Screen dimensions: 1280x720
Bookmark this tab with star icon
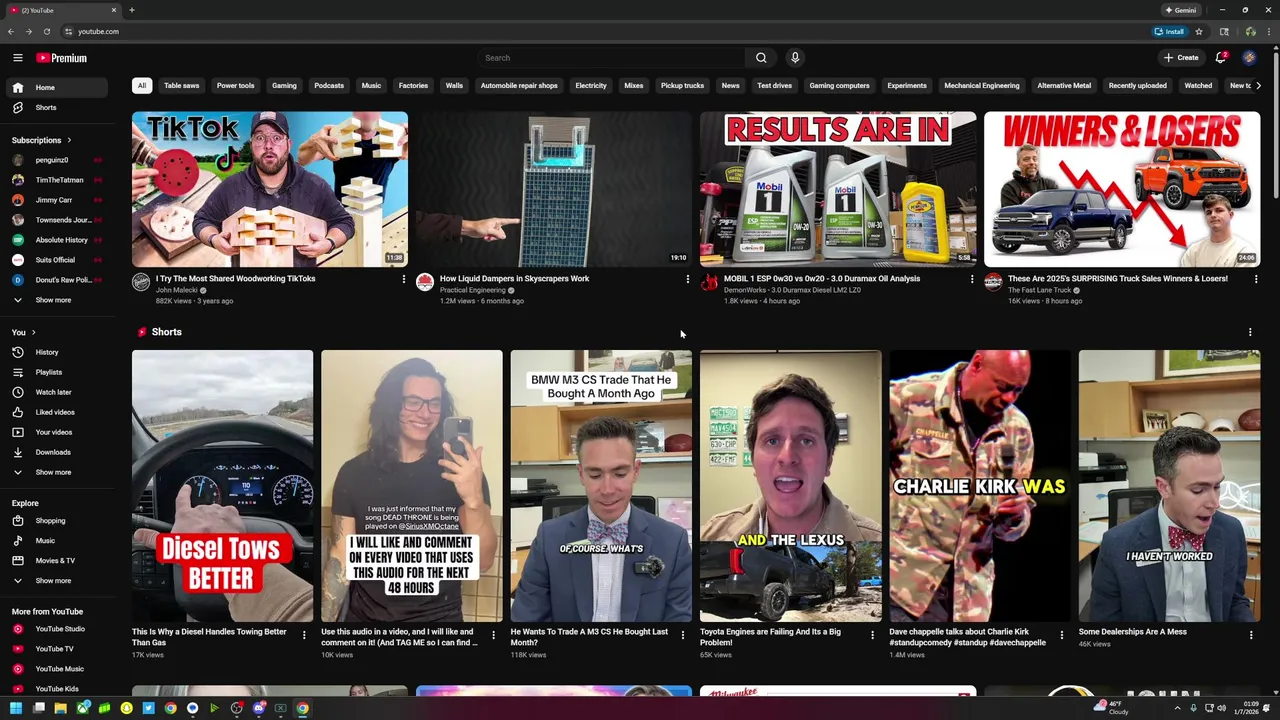(1199, 31)
